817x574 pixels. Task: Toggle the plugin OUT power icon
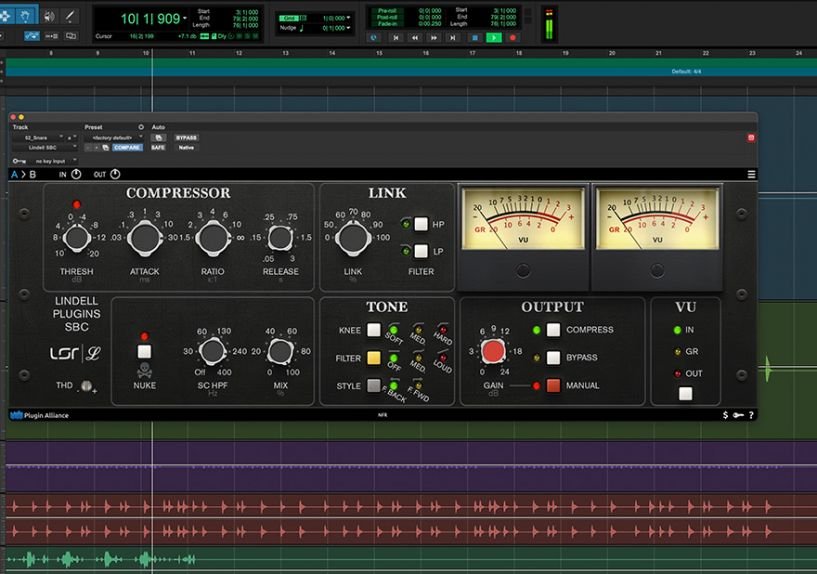pos(114,174)
